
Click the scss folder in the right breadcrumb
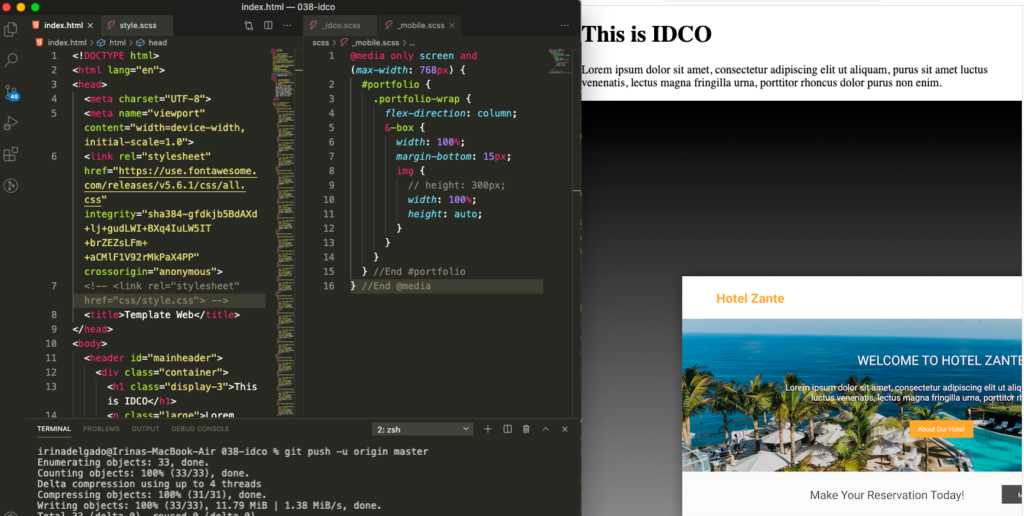tap(321, 42)
